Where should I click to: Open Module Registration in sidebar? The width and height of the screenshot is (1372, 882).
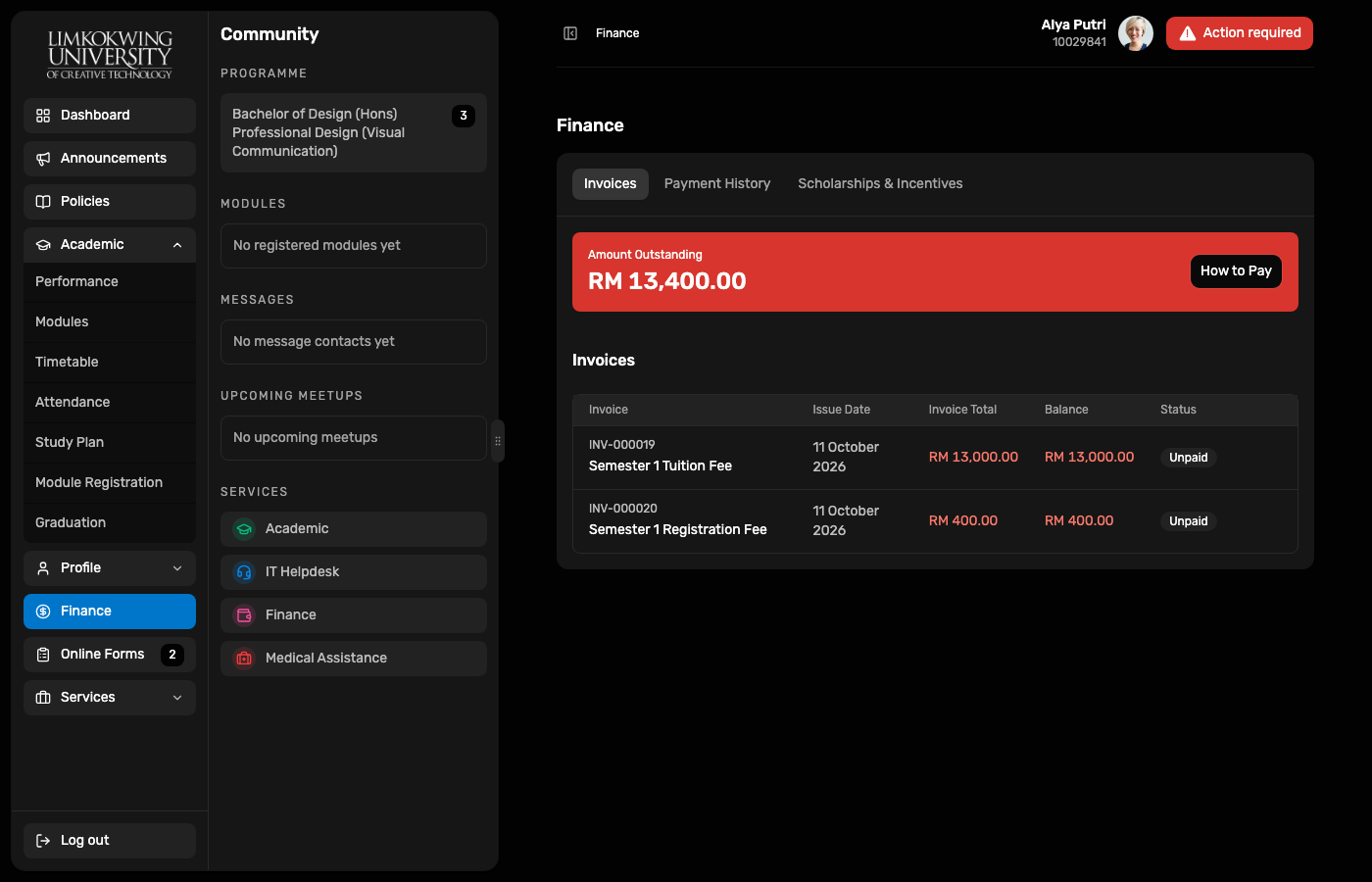point(110,483)
